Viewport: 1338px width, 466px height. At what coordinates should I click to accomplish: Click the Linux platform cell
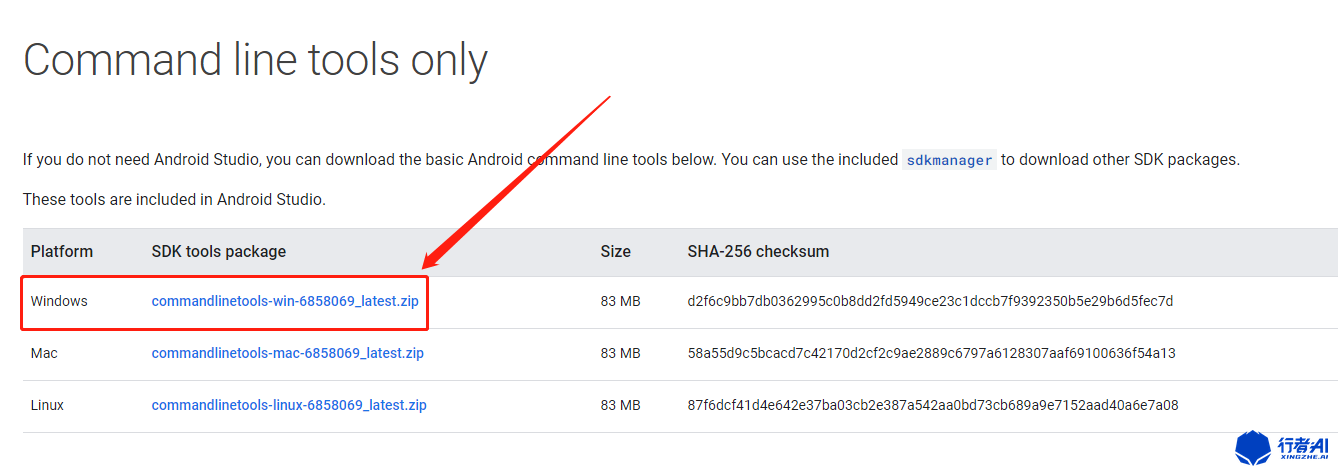(48, 405)
